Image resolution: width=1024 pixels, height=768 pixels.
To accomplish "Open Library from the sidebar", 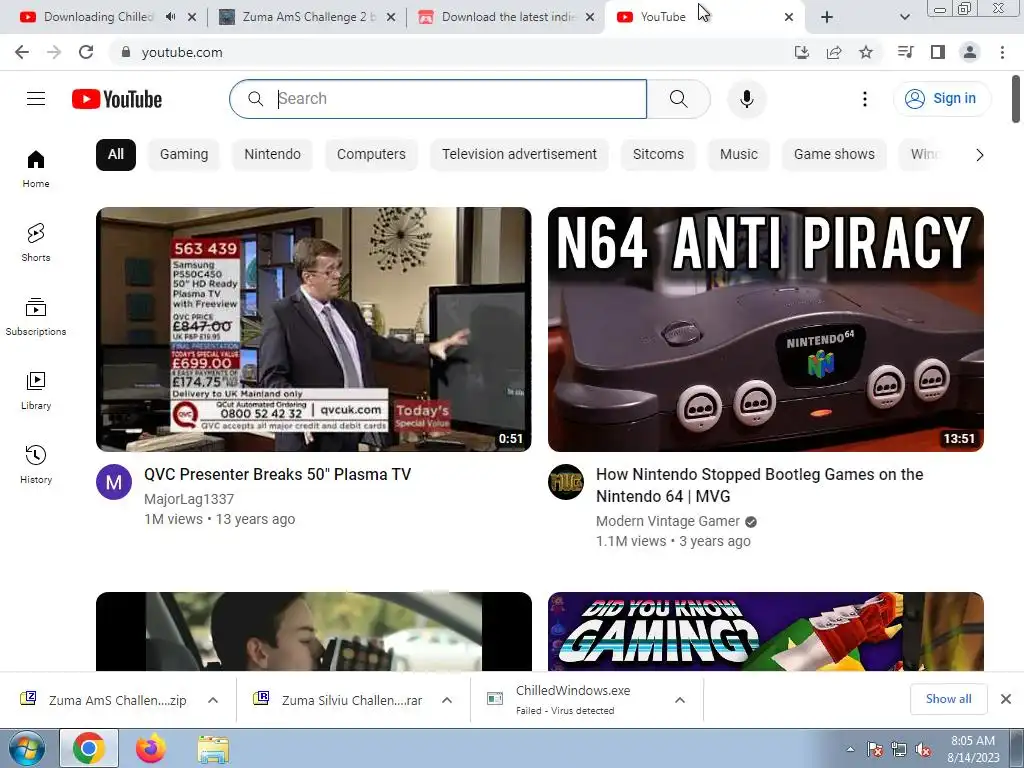I will pyautogui.click(x=36, y=391).
